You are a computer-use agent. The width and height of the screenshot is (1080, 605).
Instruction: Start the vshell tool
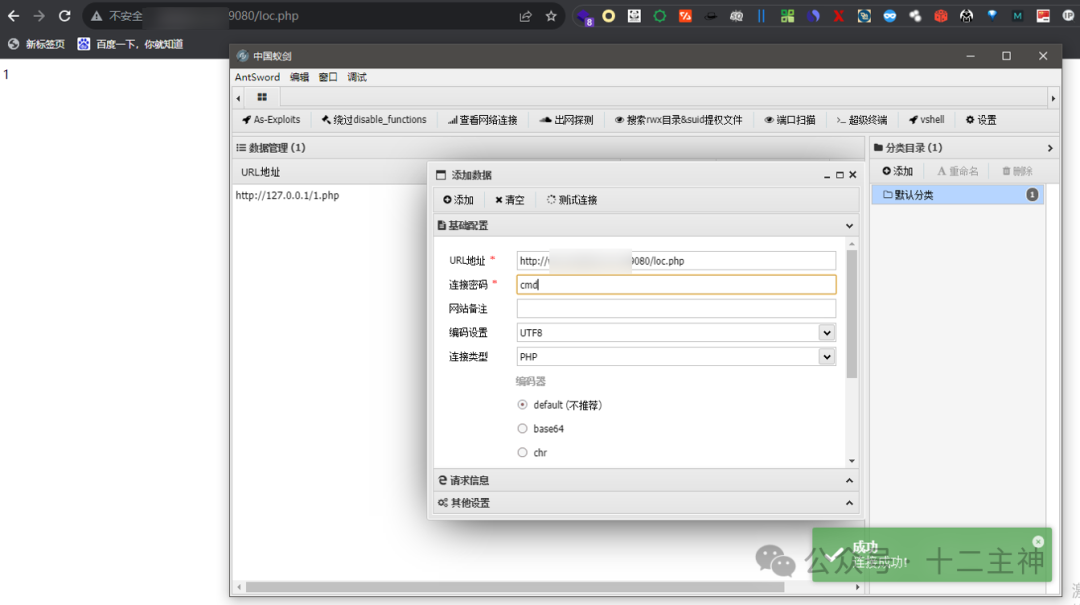(926, 119)
